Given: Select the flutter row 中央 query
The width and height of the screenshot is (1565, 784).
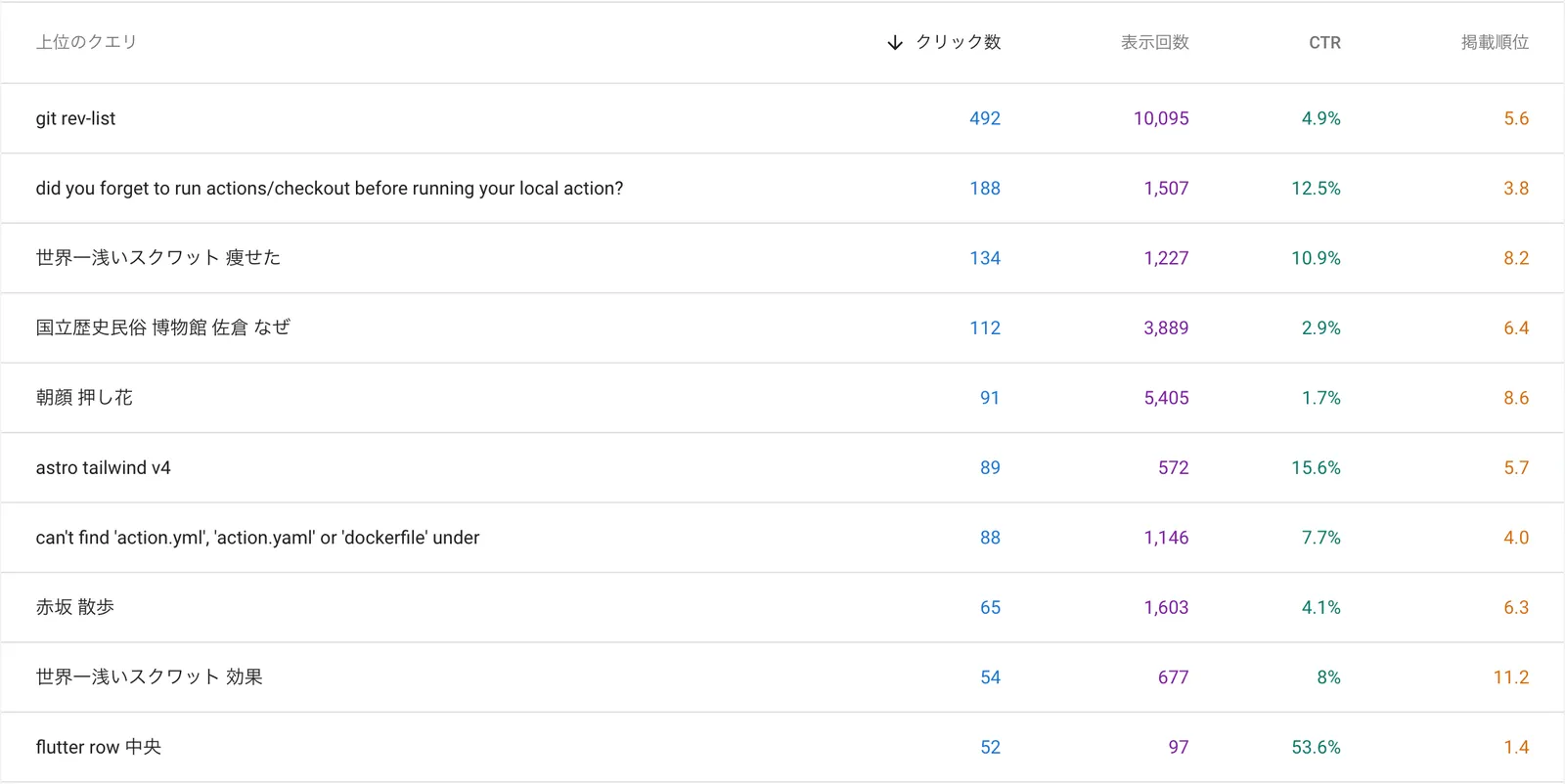Looking at the screenshot, I should click(98, 747).
